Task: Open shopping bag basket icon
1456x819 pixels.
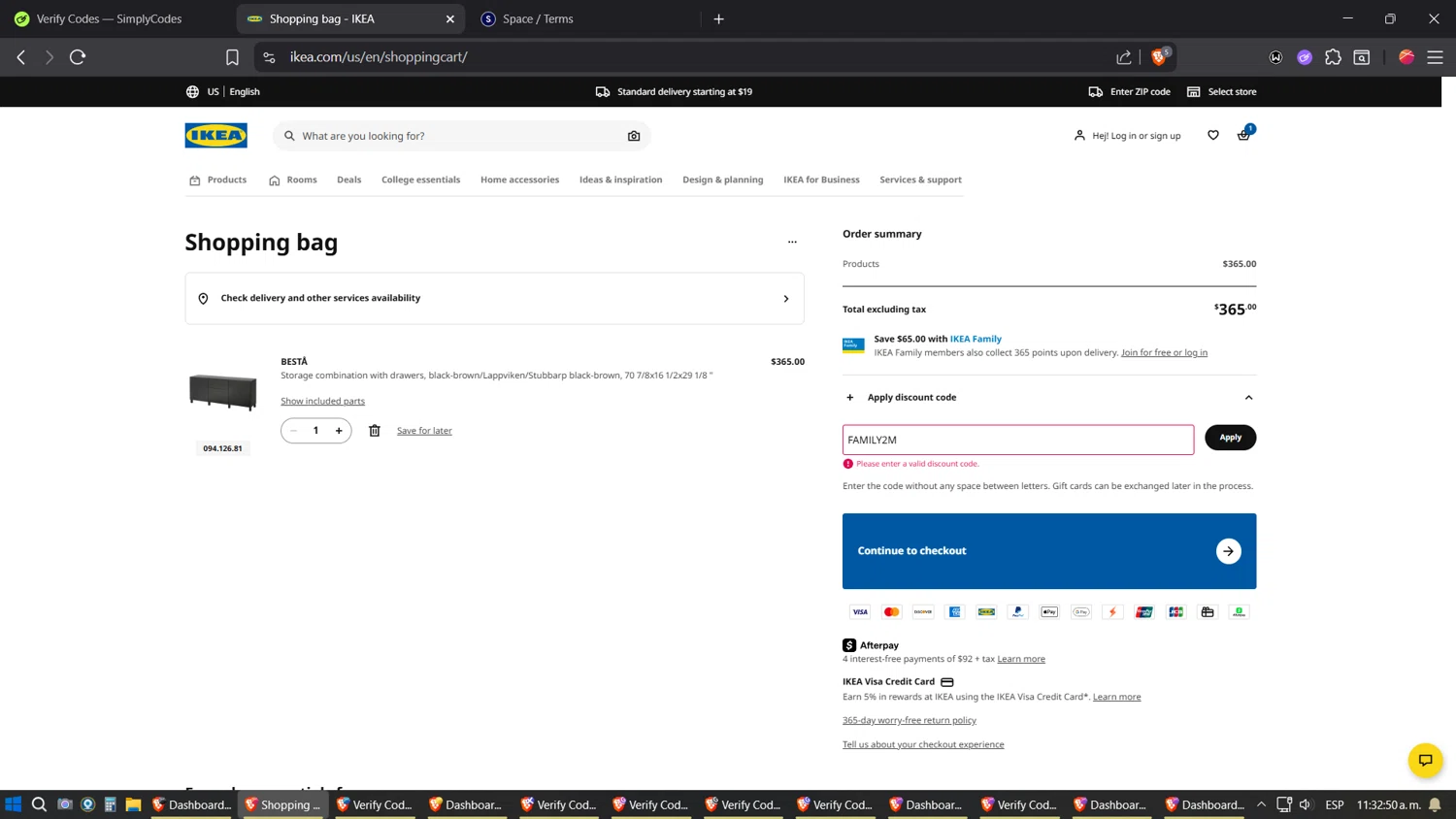Action: click(x=1243, y=135)
